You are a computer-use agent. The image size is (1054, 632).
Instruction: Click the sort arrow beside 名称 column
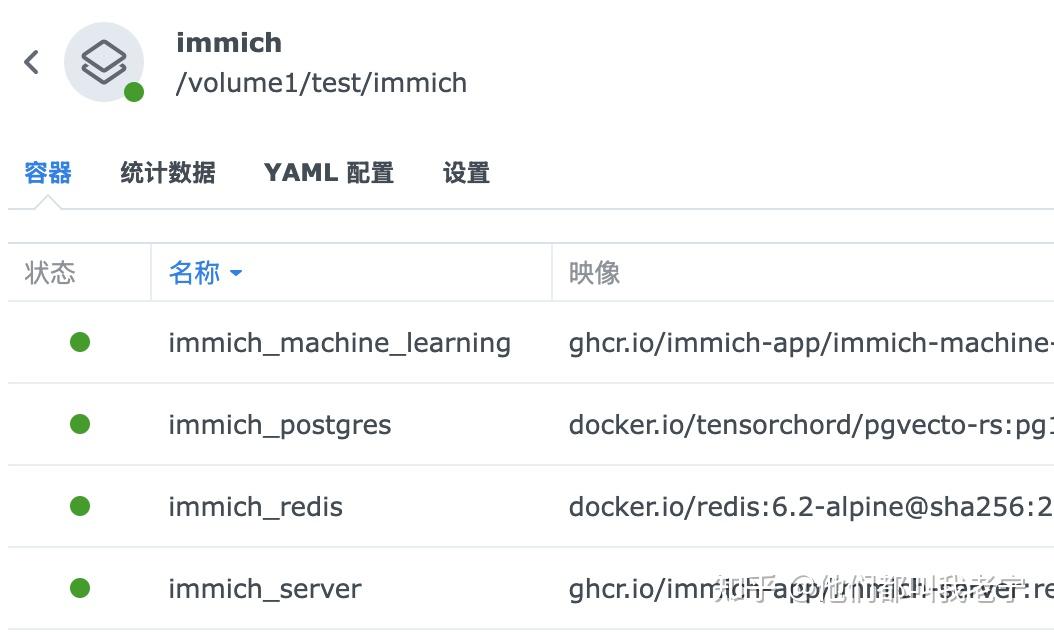tap(236, 273)
